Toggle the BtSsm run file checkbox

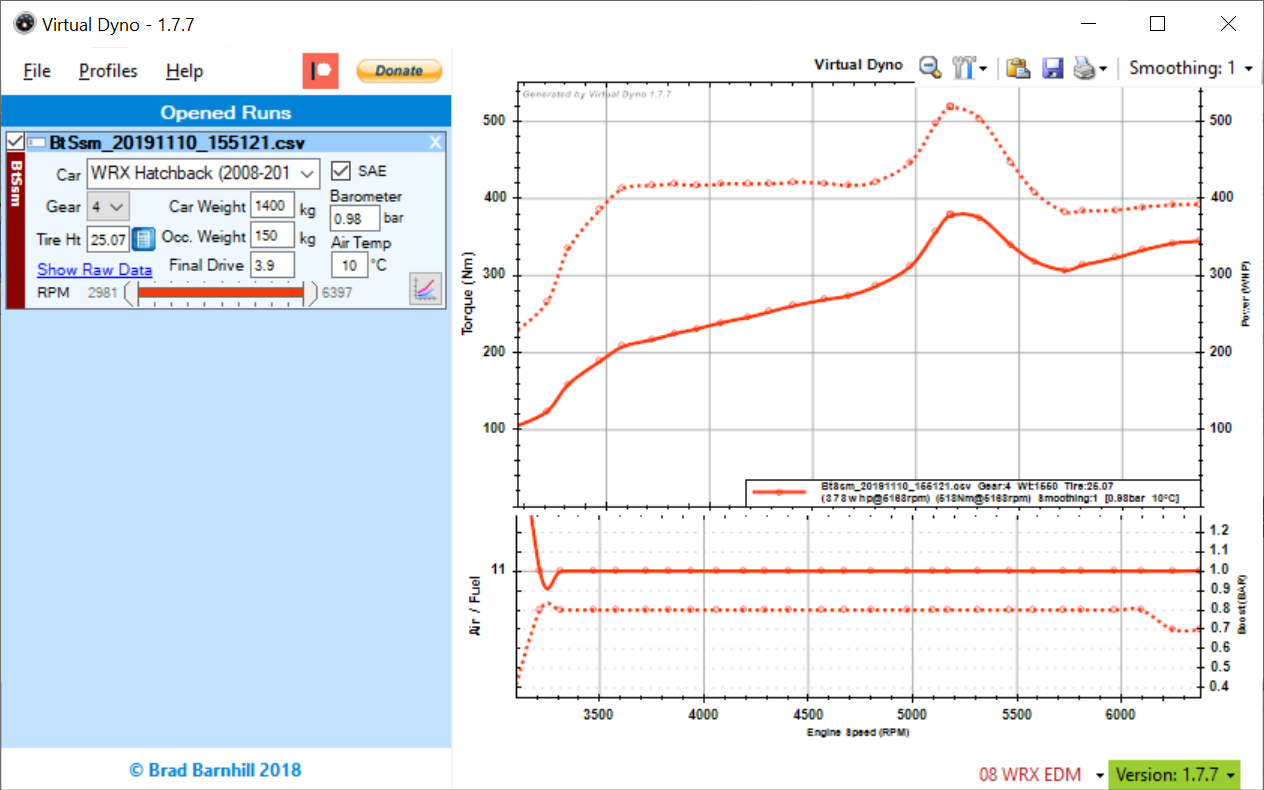15,142
